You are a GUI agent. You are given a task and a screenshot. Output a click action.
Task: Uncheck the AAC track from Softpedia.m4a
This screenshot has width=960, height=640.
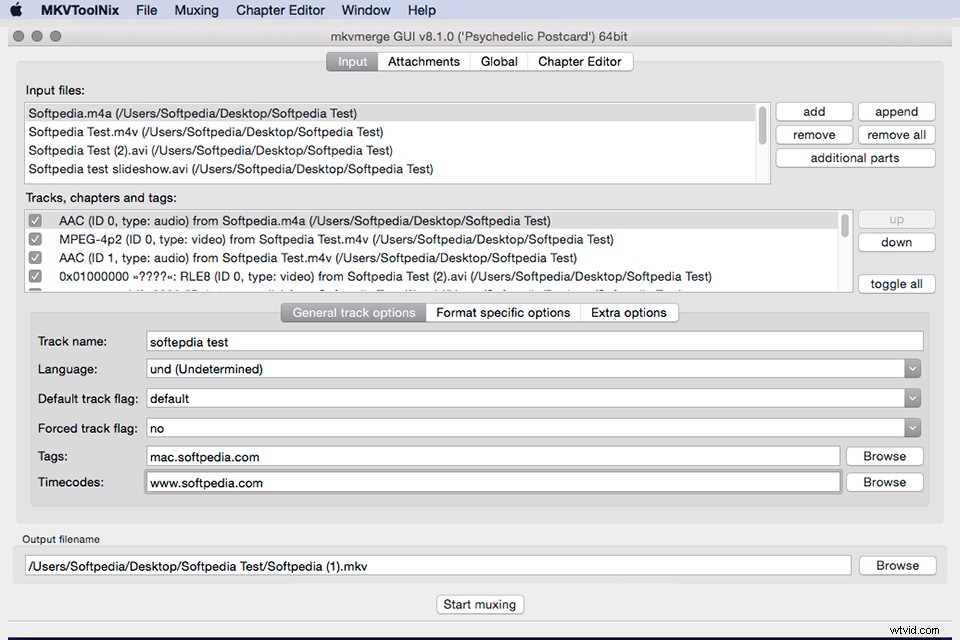[35, 220]
